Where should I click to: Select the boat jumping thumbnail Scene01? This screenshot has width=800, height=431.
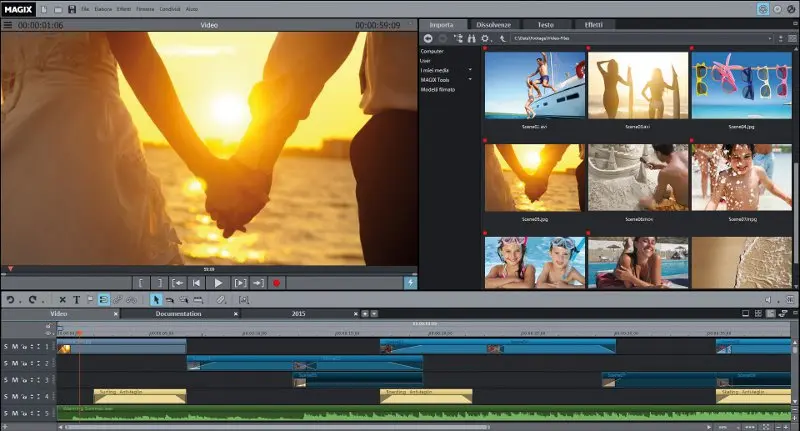pos(535,85)
